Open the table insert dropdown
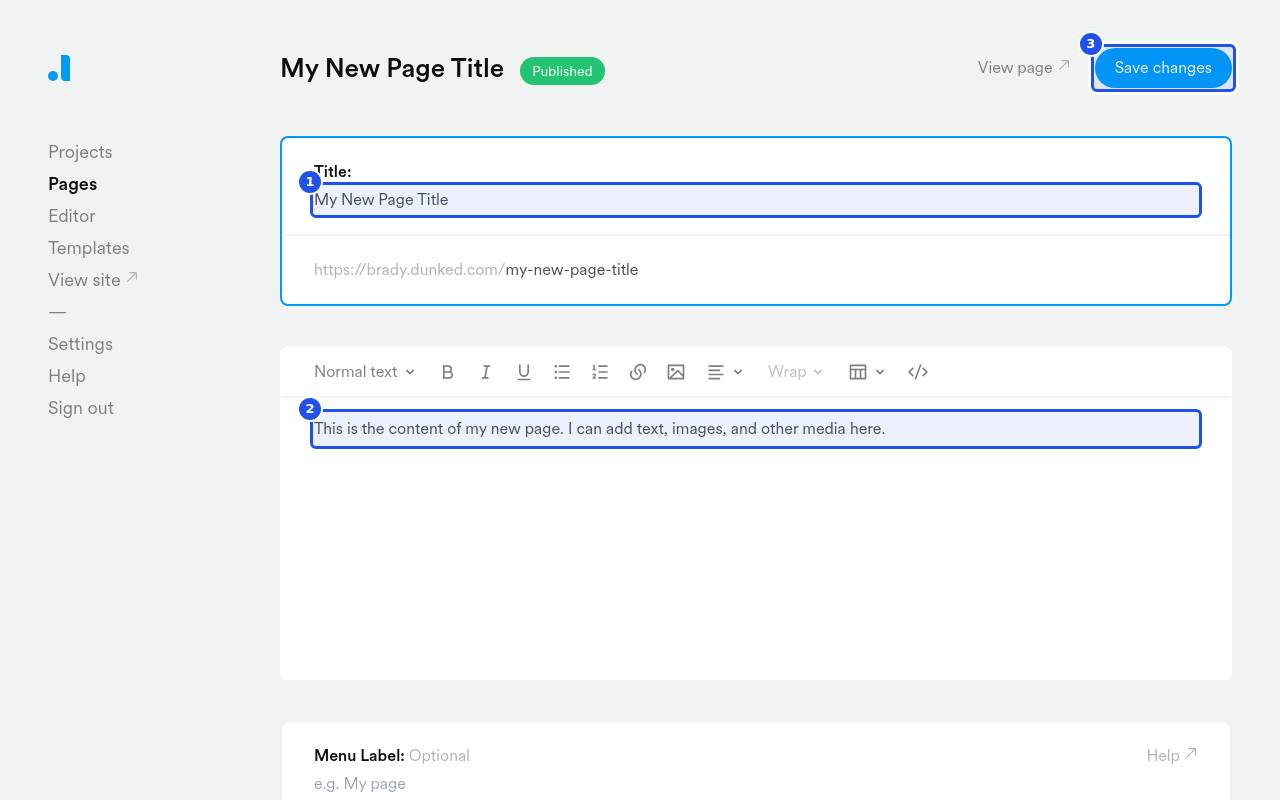The width and height of the screenshot is (1280, 800). (x=866, y=372)
